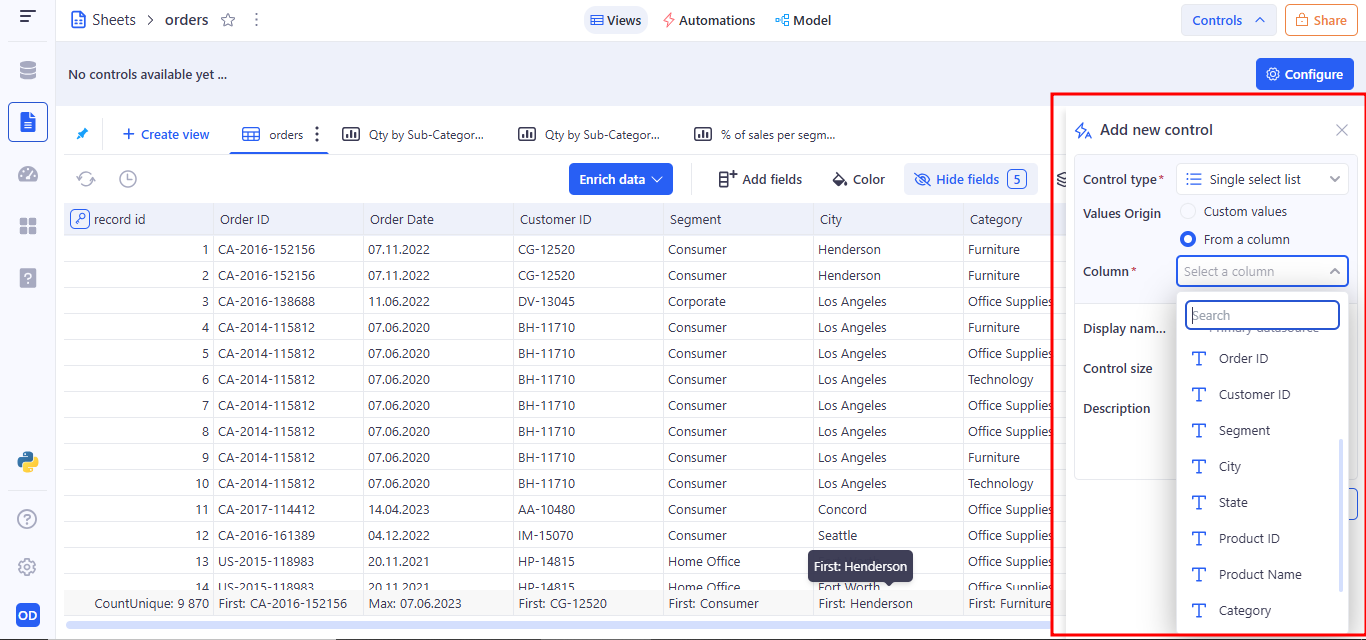The width and height of the screenshot is (1366, 640).
Task: Open the database icon in sidebar
Action: pyautogui.click(x=28, y=70)
